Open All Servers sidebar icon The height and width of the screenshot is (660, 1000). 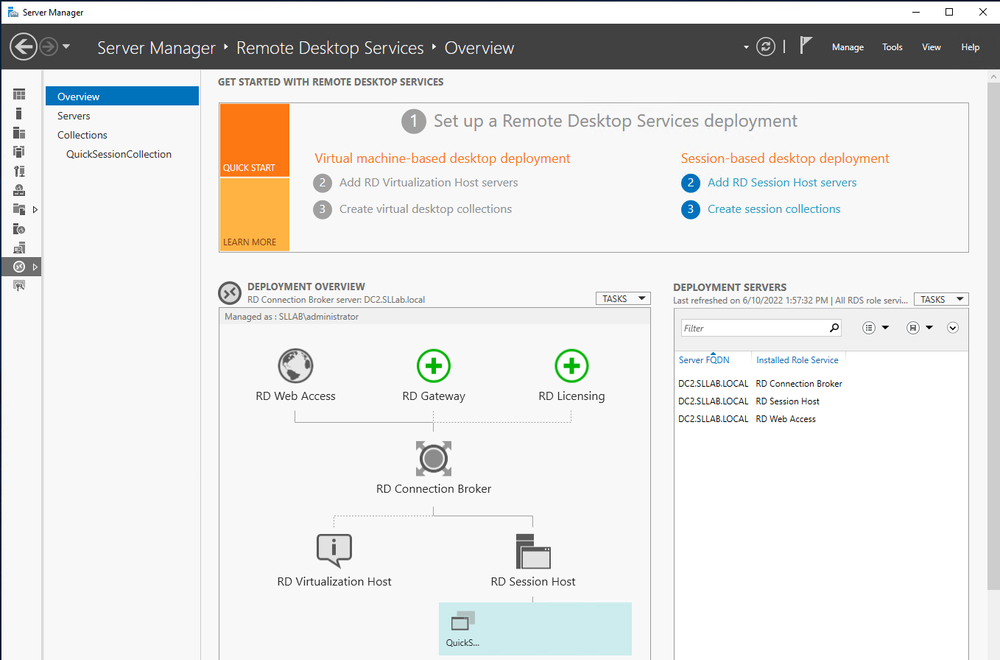[19, 133]
